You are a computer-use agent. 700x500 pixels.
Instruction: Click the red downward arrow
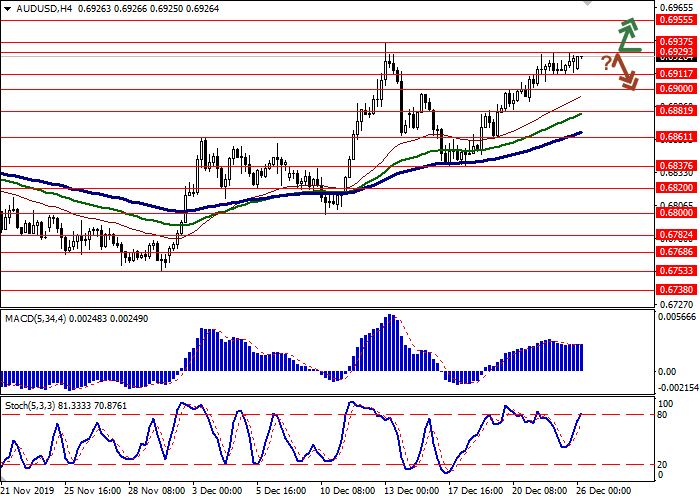[x=626, y=73]
